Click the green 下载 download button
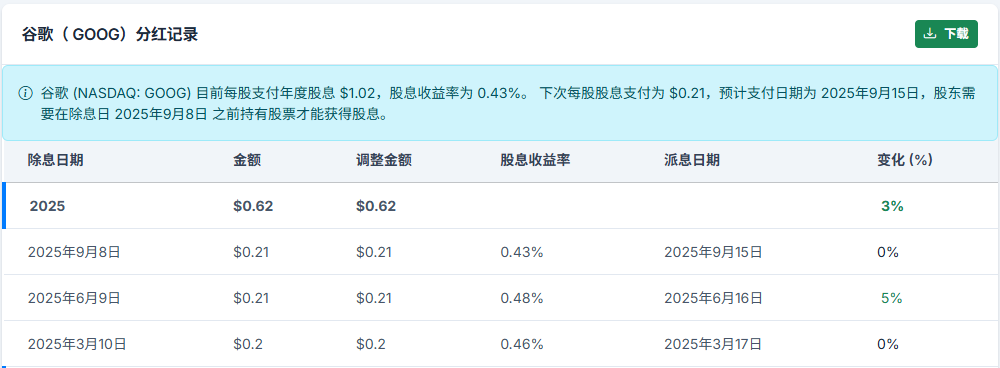 946,34
